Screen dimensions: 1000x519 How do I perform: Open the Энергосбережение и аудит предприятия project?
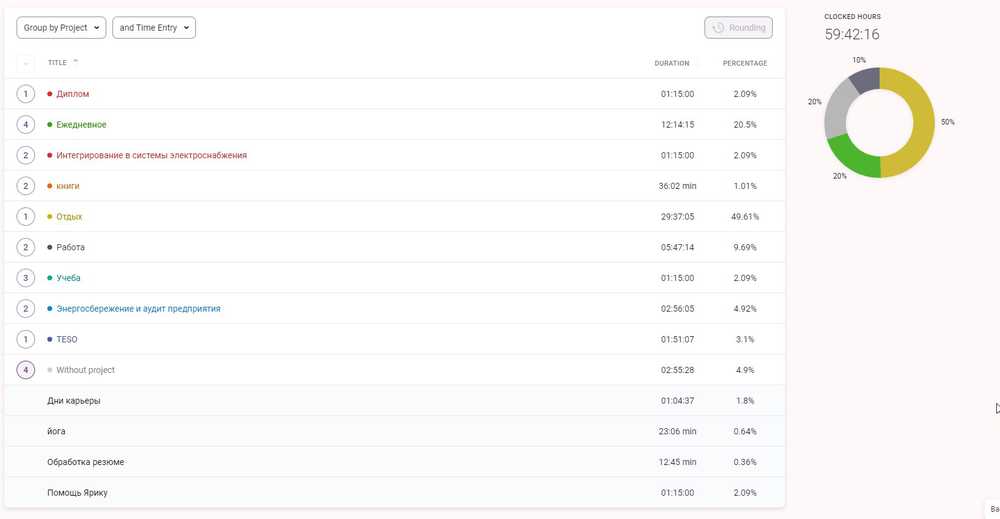[138, 309]
